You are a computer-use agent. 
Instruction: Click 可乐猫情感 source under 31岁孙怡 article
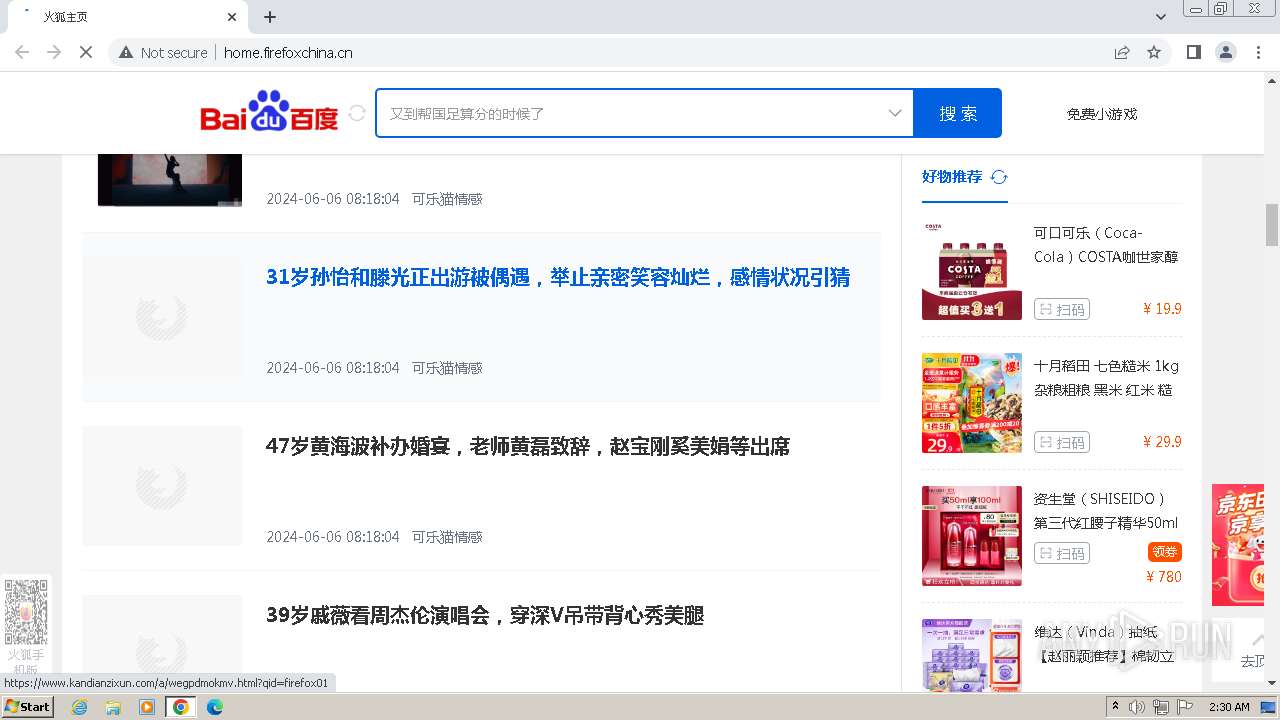(447, 368)
